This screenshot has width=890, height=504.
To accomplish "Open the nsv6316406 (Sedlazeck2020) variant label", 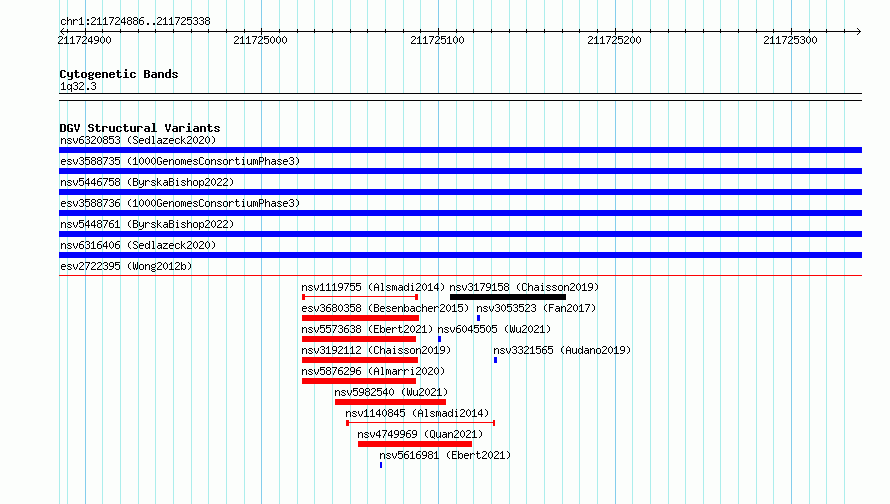I will (x=138, y=245).
